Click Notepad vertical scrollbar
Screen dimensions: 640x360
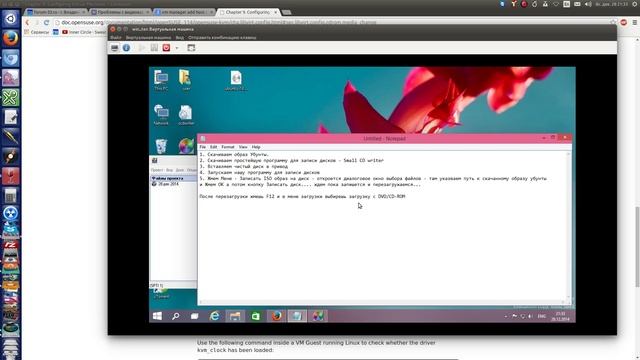coord(569,225)
